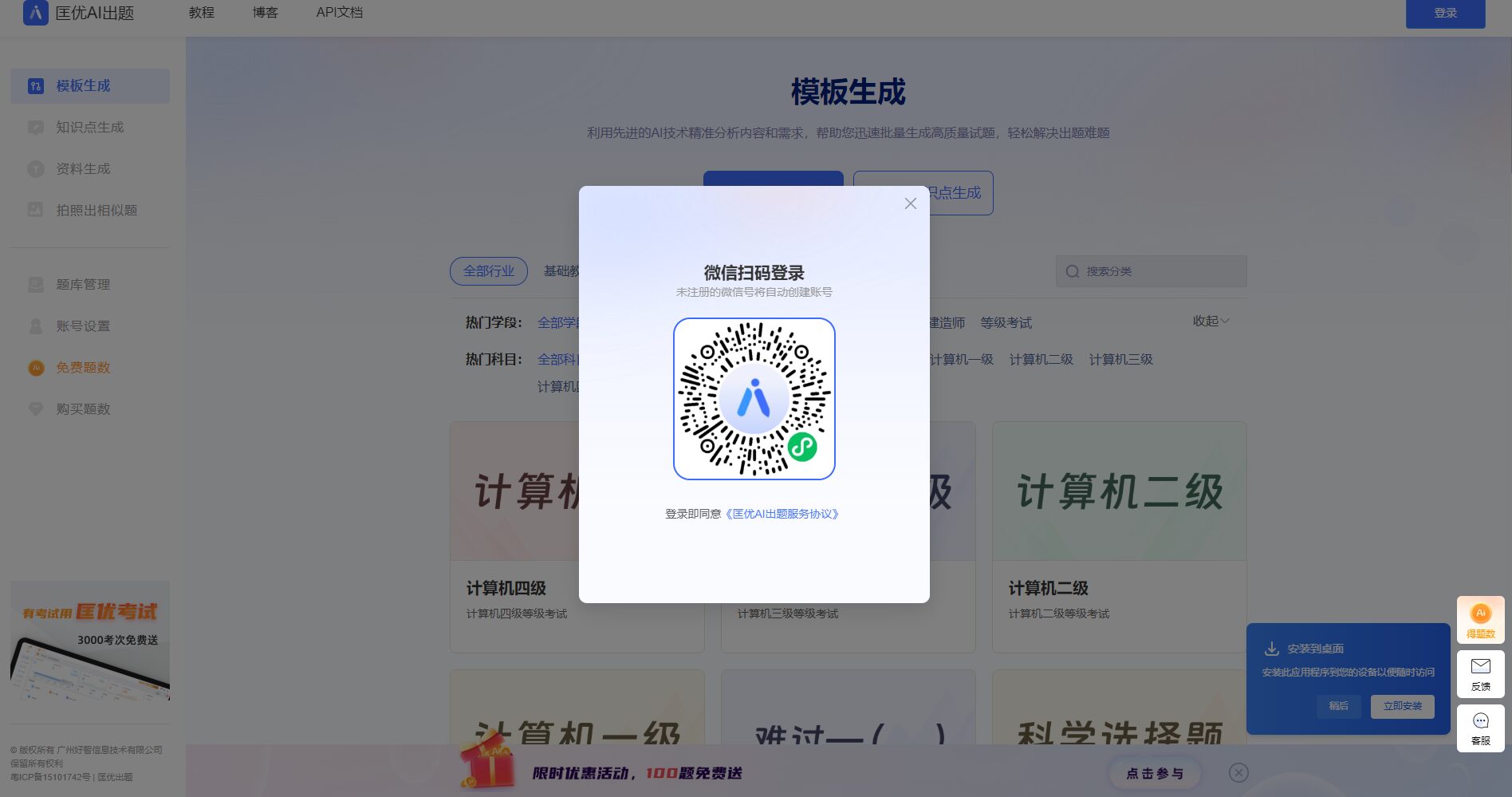This screenshot has width=1512, height=797.
Task: Click the 拍照出相似题 sidebar icon
Action: point(36,211)
